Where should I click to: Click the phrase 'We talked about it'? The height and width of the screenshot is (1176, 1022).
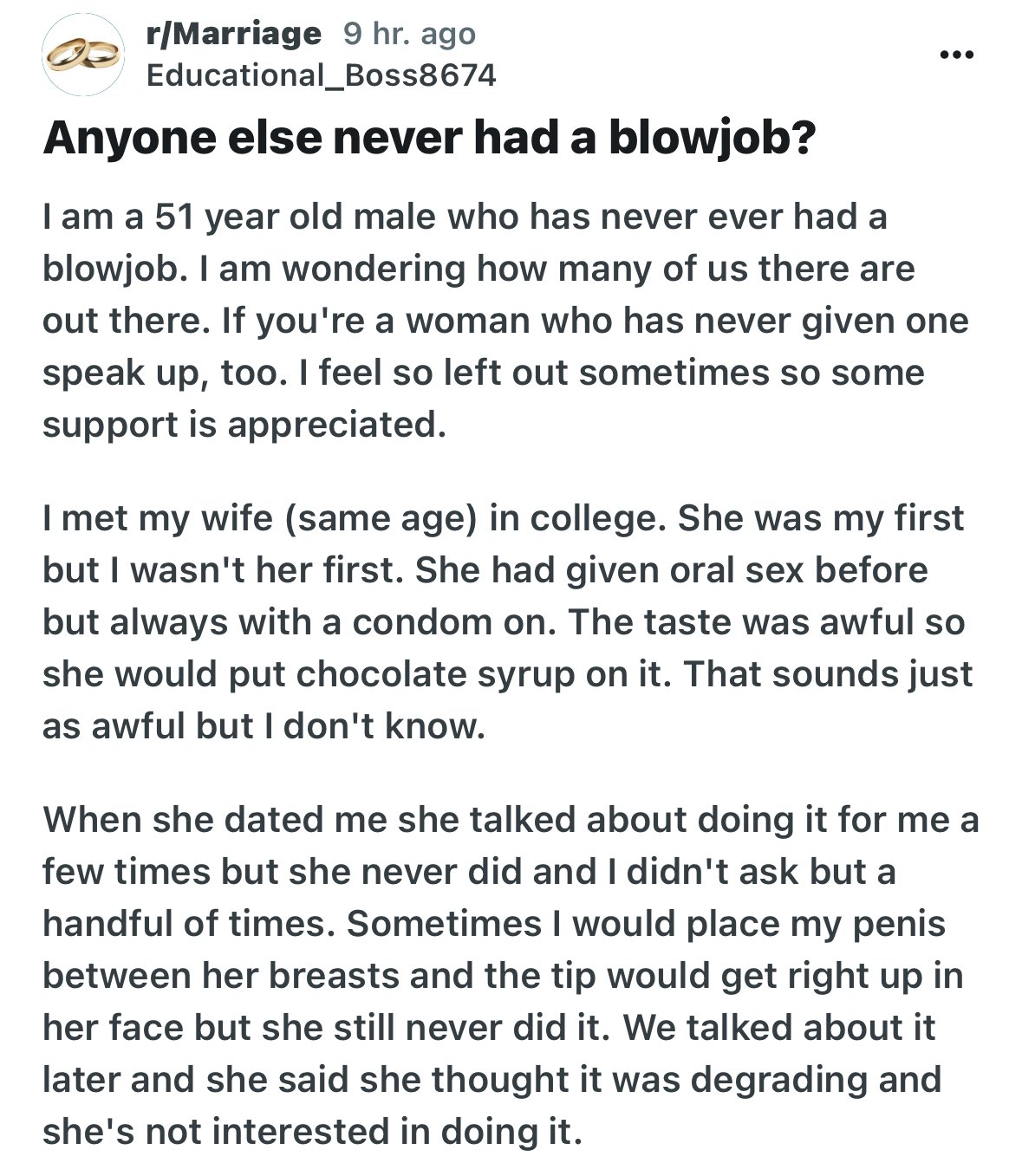(x=778, y=1028)
